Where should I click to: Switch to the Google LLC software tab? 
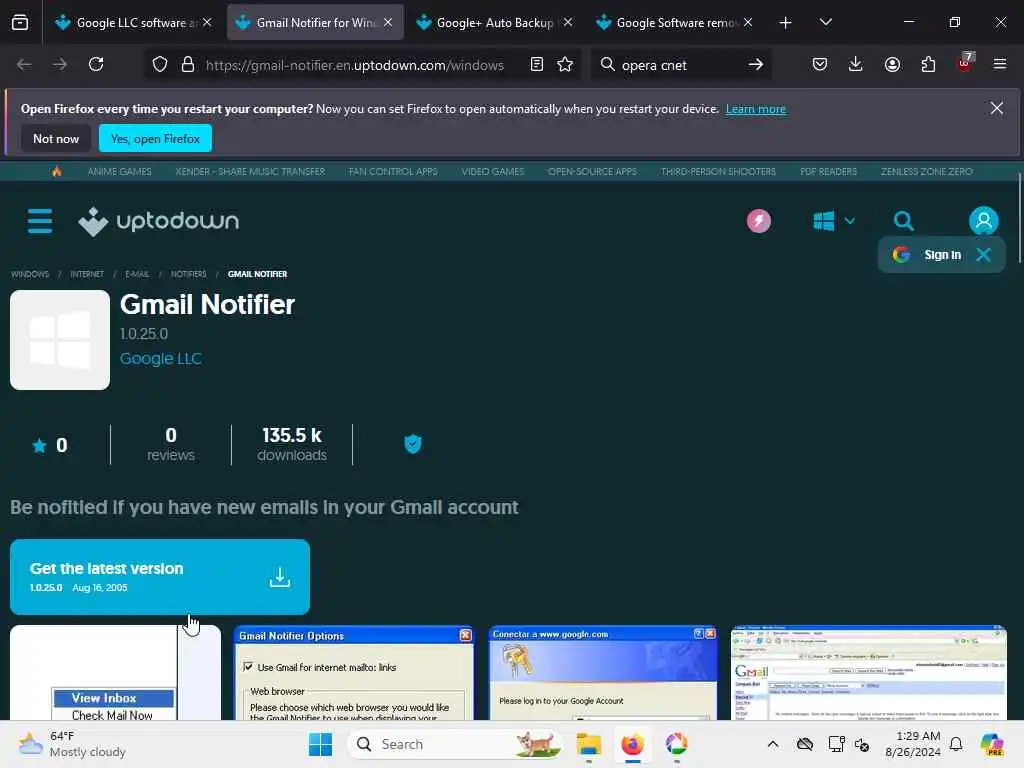click(x=133, y=23)
